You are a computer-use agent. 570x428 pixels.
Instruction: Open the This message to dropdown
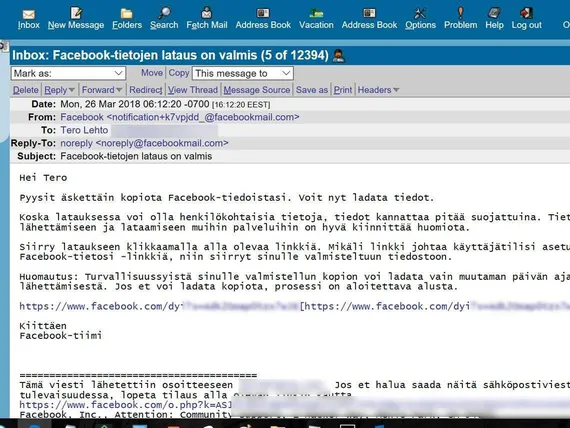243,73
